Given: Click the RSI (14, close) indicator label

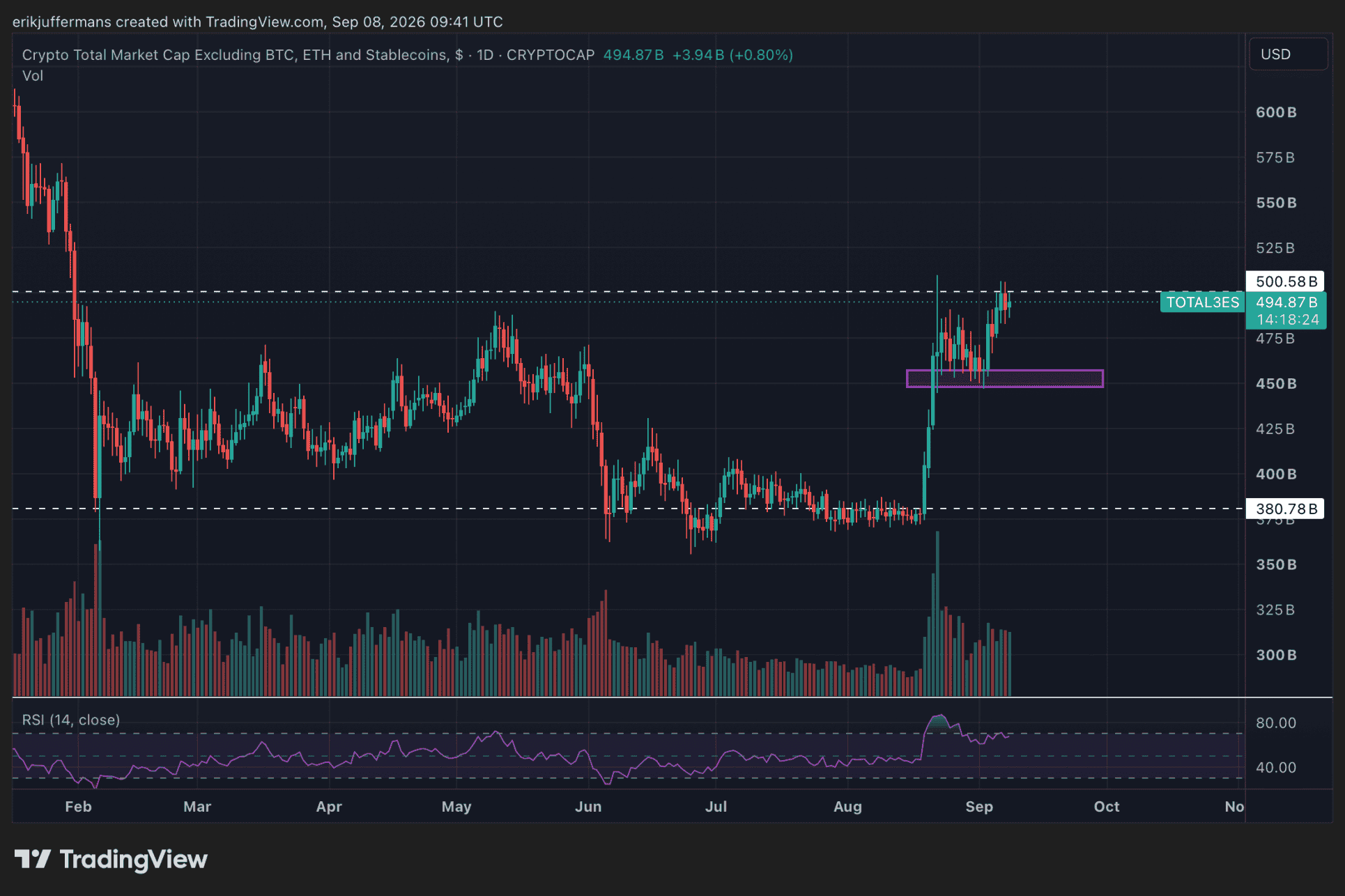Looking at the screenshot, I should 71,720.
